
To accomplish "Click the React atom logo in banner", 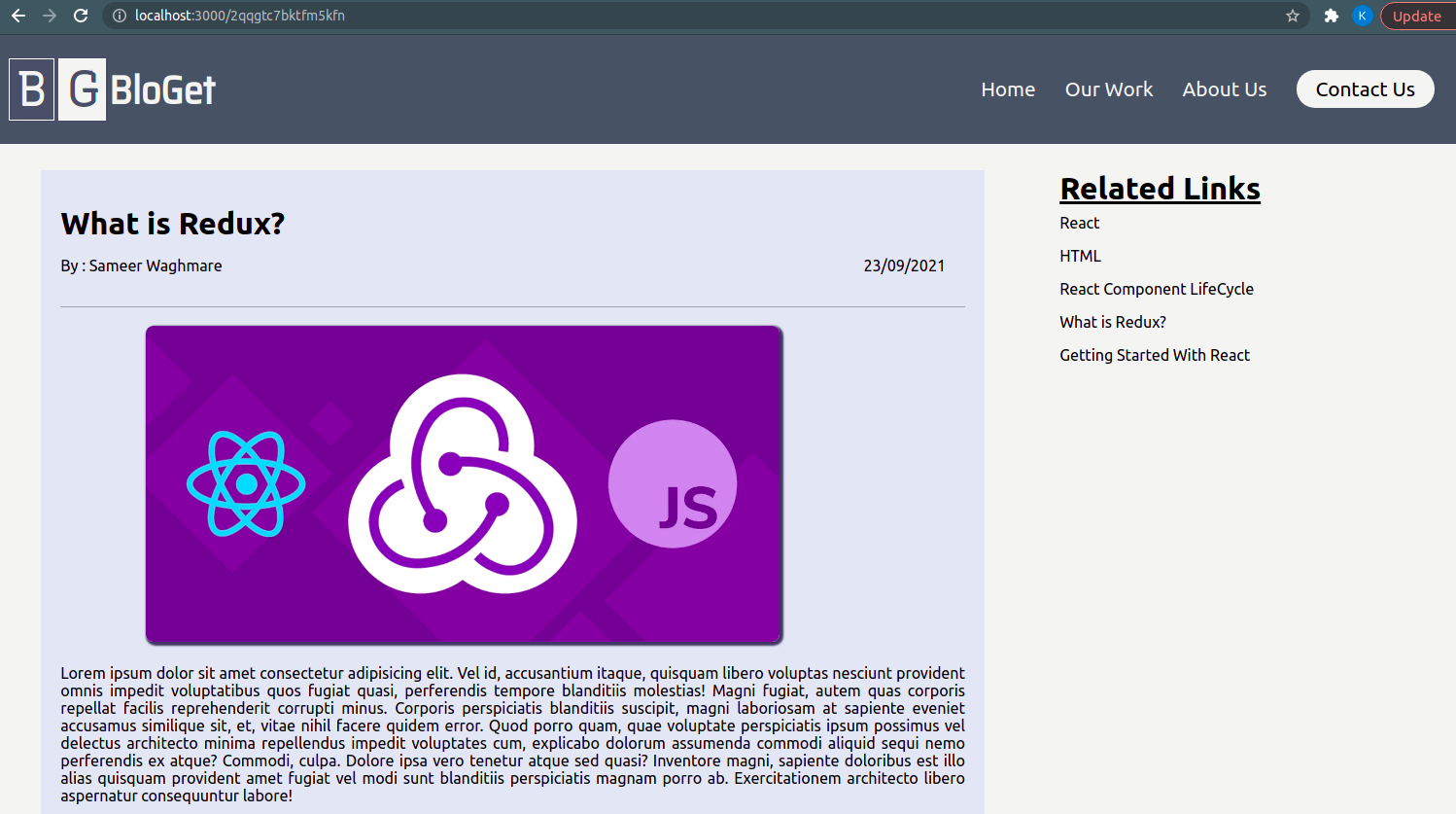I will point(246,483).
